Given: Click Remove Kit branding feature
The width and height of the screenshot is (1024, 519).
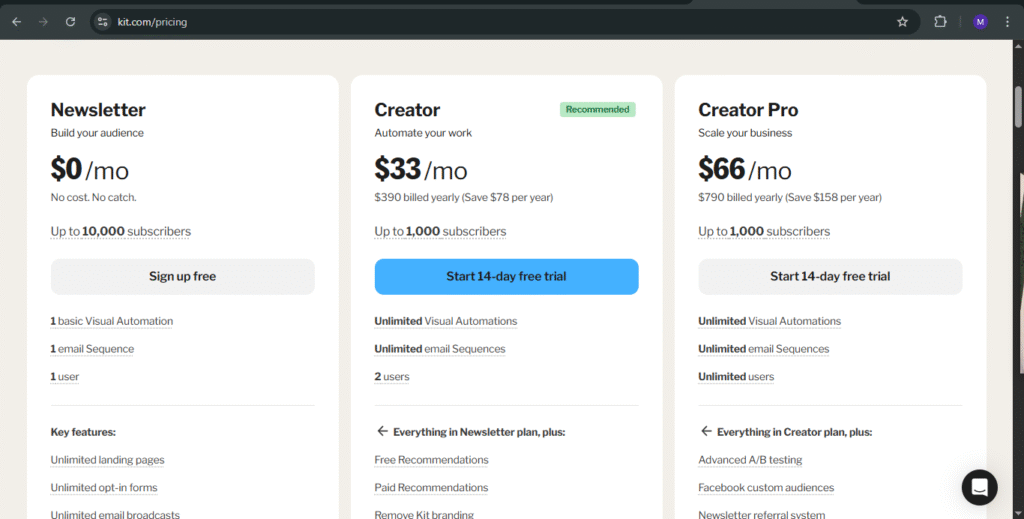Looking at the screenshot, I should click(424, 514).
